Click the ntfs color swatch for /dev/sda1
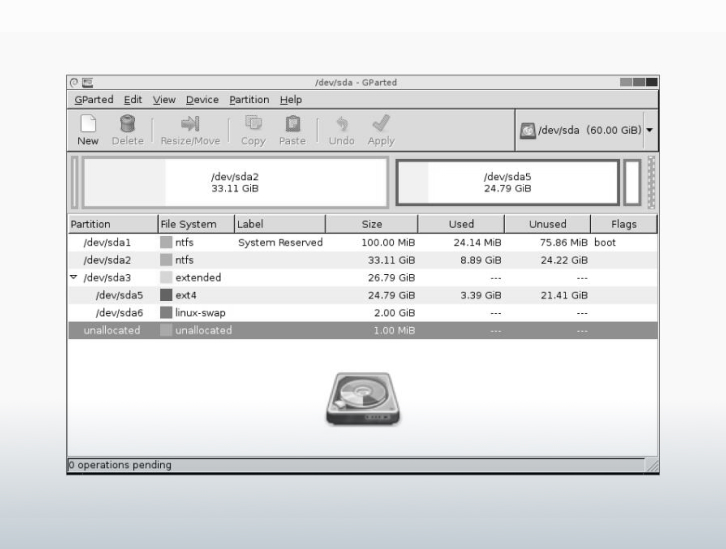Image resolution: width=726 pixels, height=549 pixels. pos(166,242)
